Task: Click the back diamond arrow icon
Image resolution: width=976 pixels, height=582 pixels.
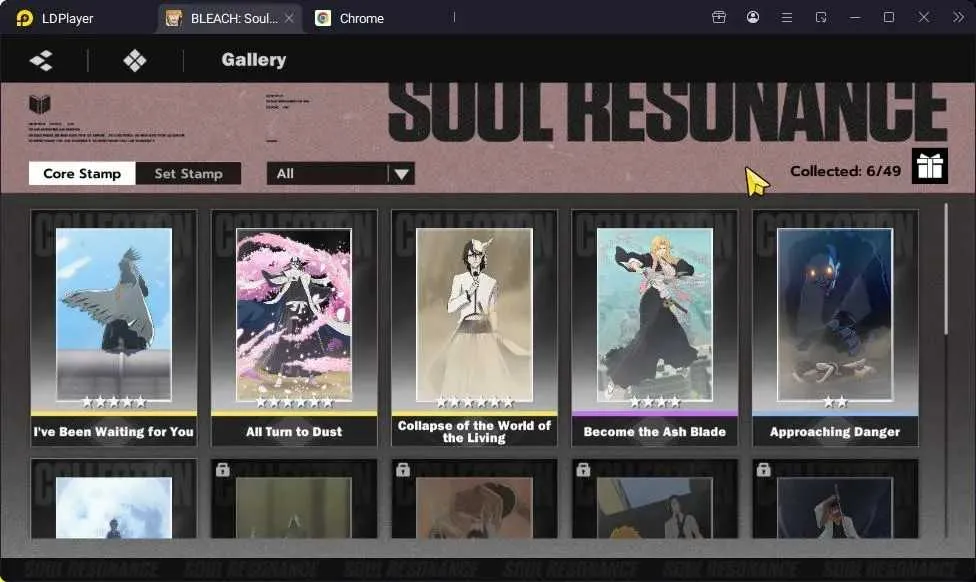Action: (41, 60)
